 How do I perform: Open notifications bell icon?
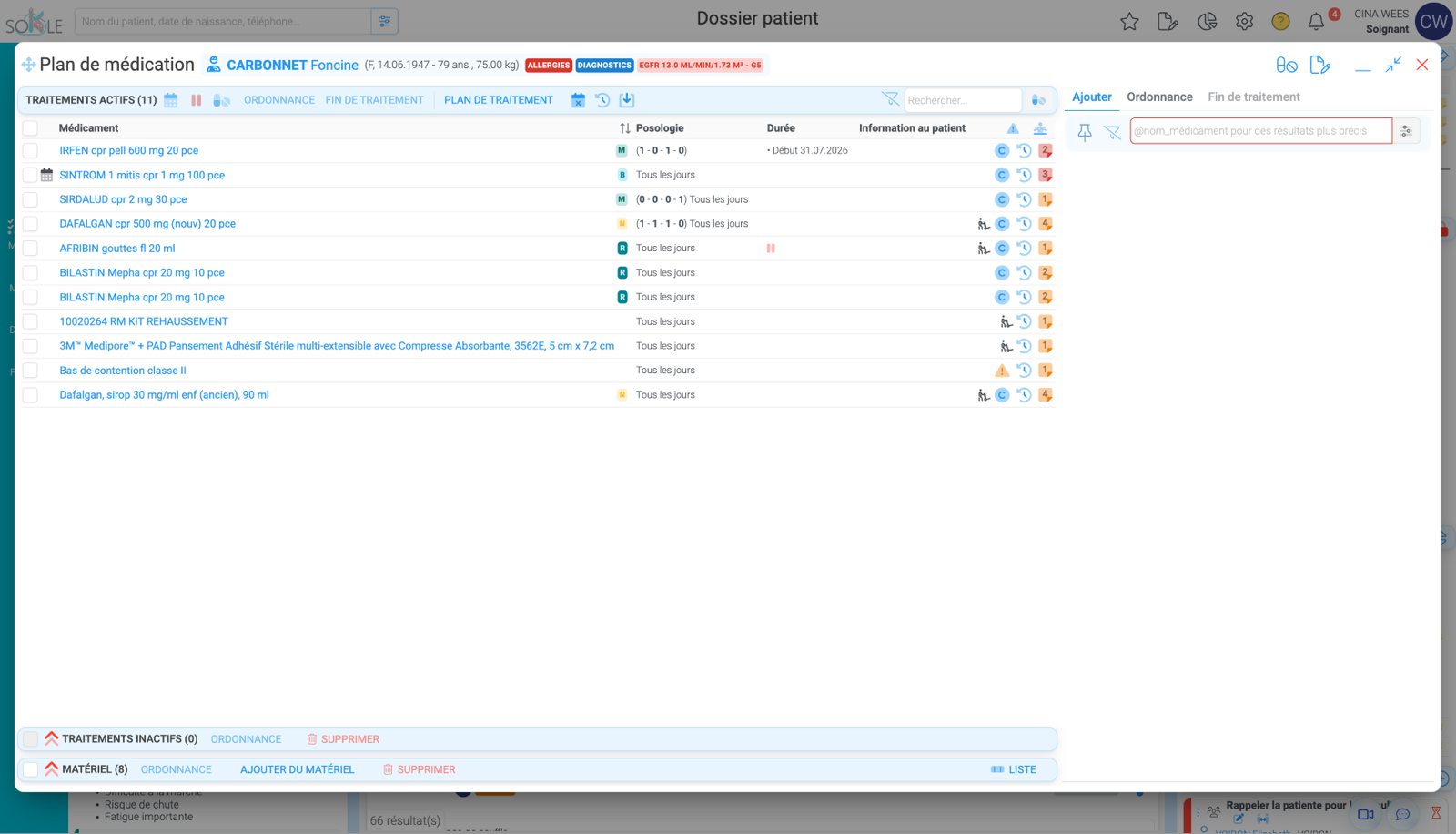point(1316,22)
